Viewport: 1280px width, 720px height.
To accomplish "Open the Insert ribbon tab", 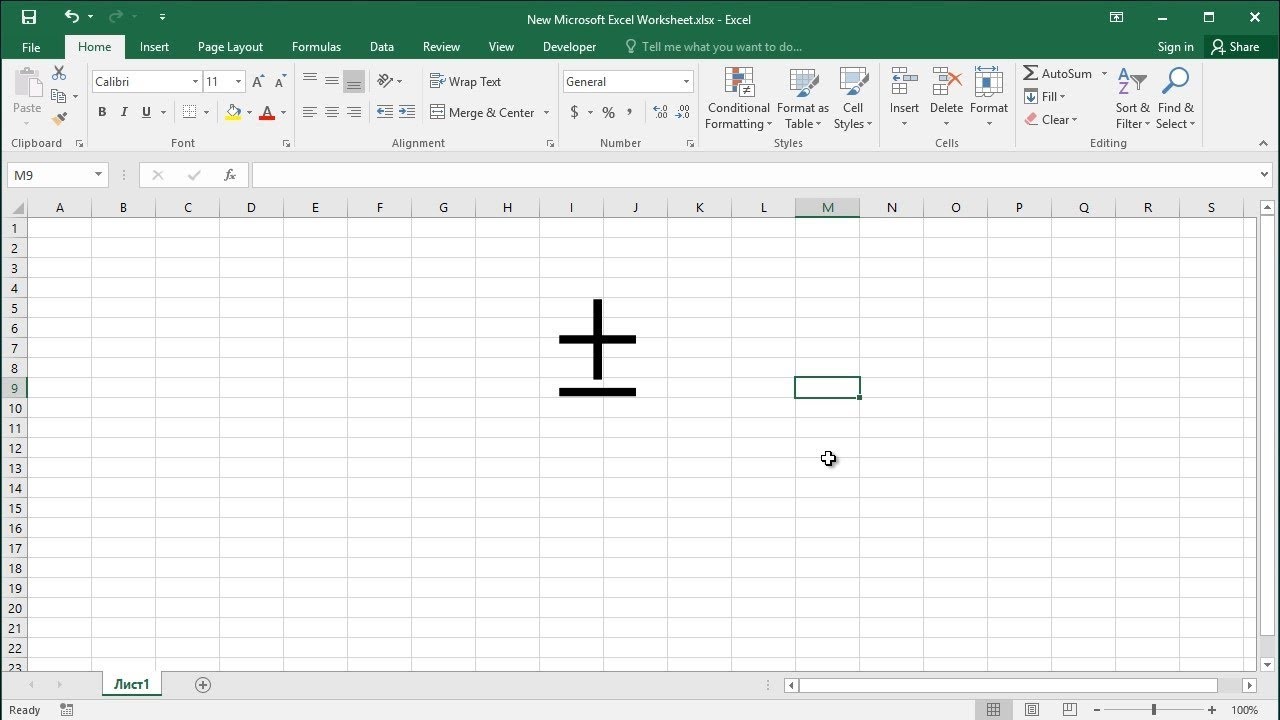I will [x=154, y=47].
